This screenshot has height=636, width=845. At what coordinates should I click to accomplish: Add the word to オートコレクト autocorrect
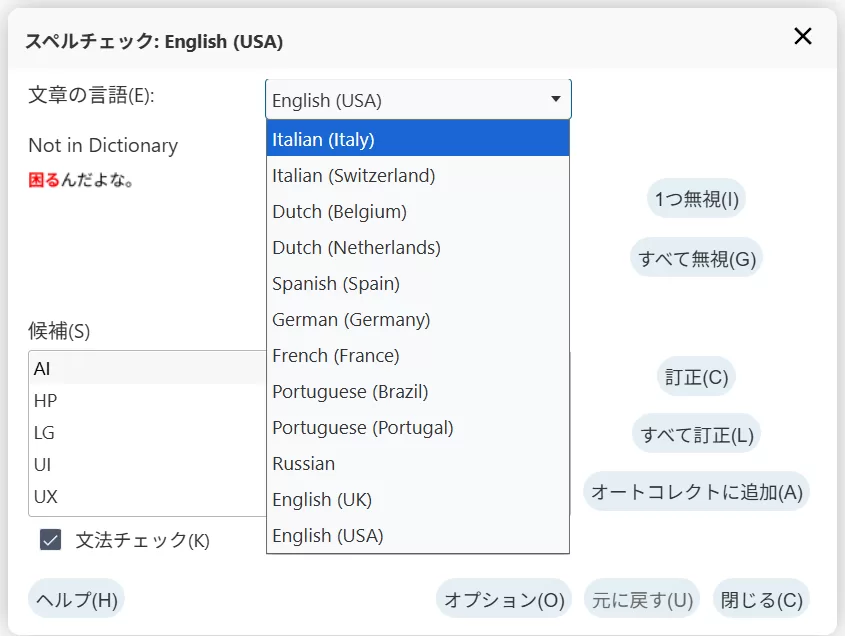(x=698, y=491)
